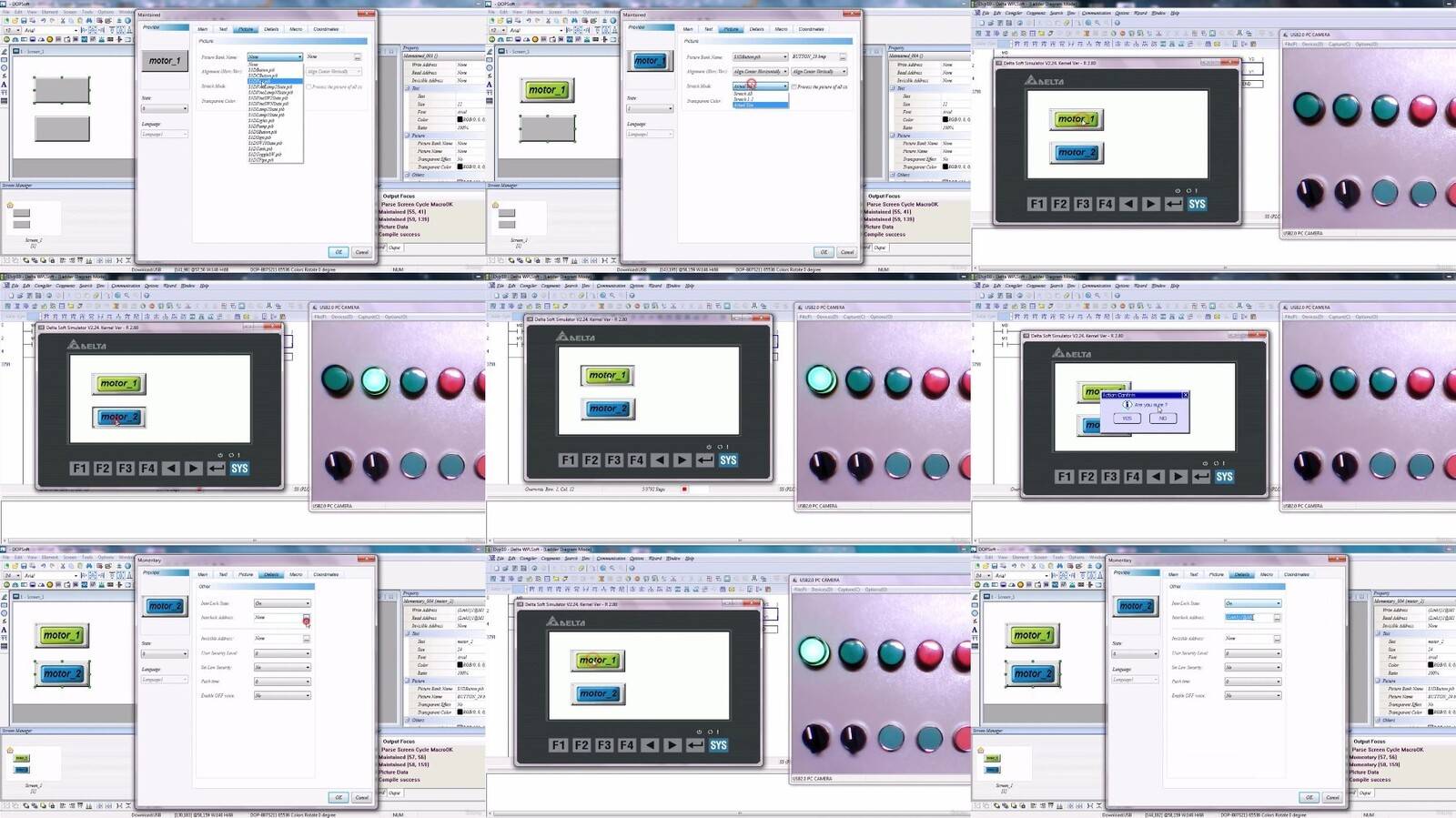Image resolution: width=1456 pixels, height=818 pixels.
Task: Switch to Details tab in top-left Maintained dialog
Action: [271, 29]
